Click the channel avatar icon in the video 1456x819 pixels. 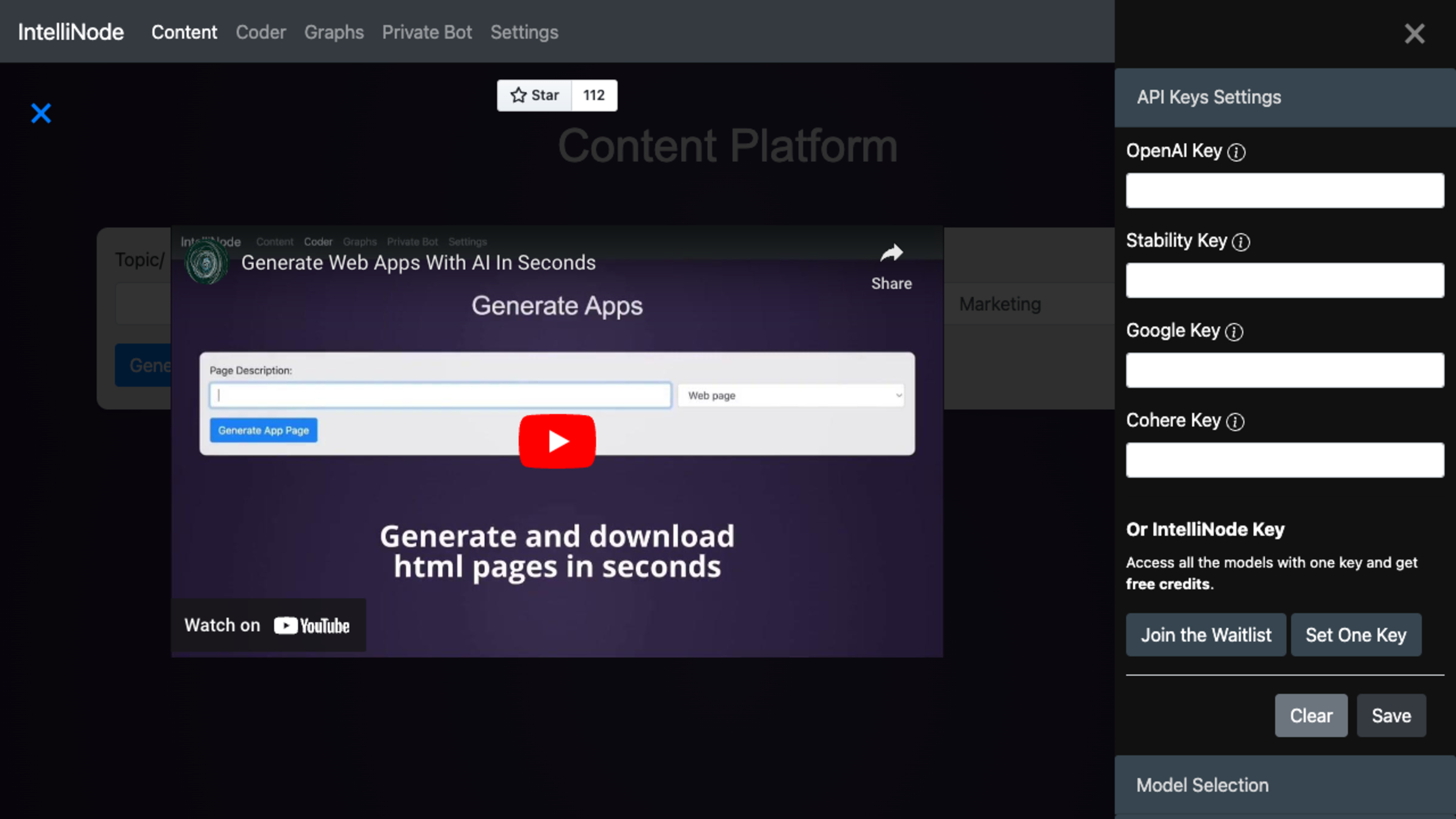point(206,263)
